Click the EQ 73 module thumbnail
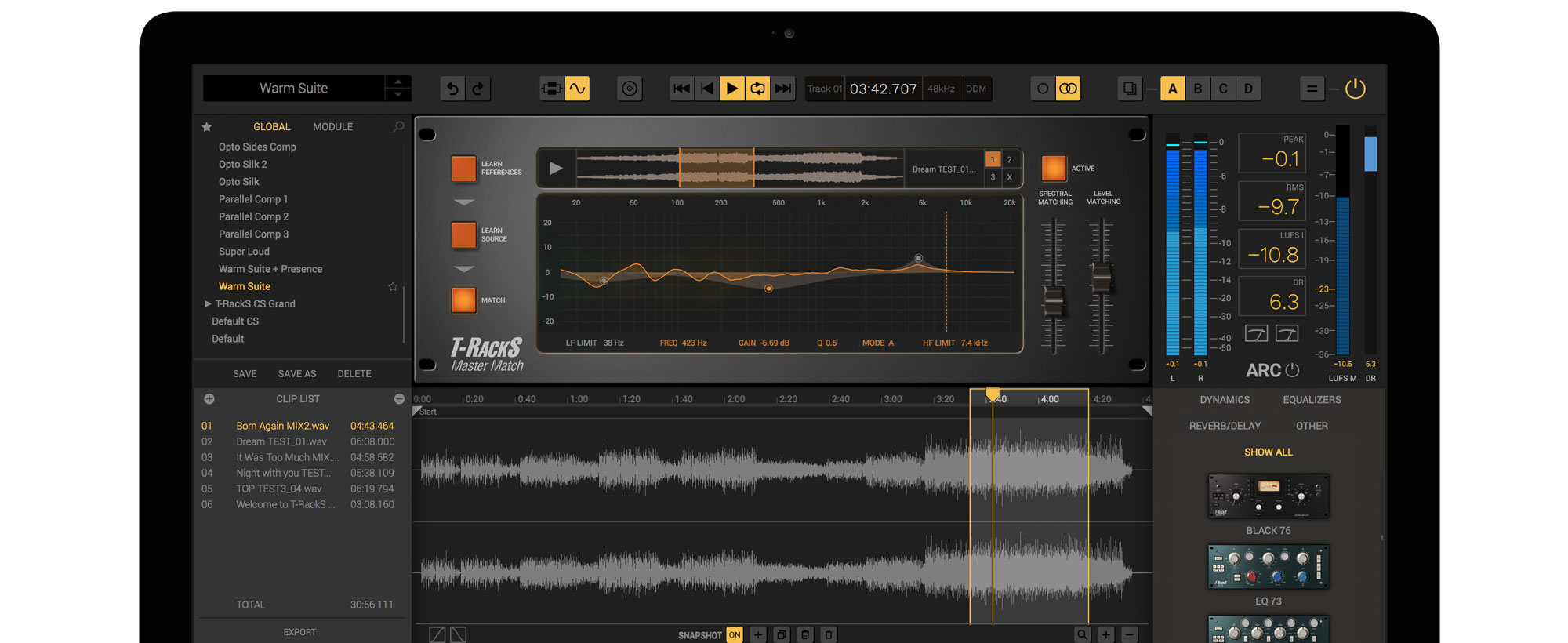Image resolution: width=1568 pixels, height=643 pixels. click(1269, 567)
